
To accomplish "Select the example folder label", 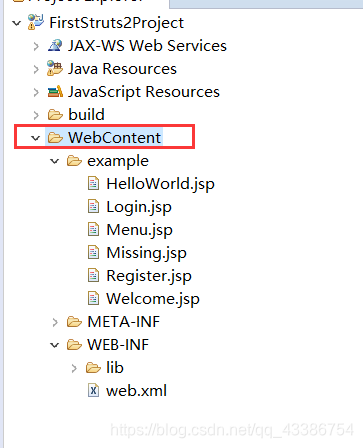I will pyautogui.click(x=118, y=161).
